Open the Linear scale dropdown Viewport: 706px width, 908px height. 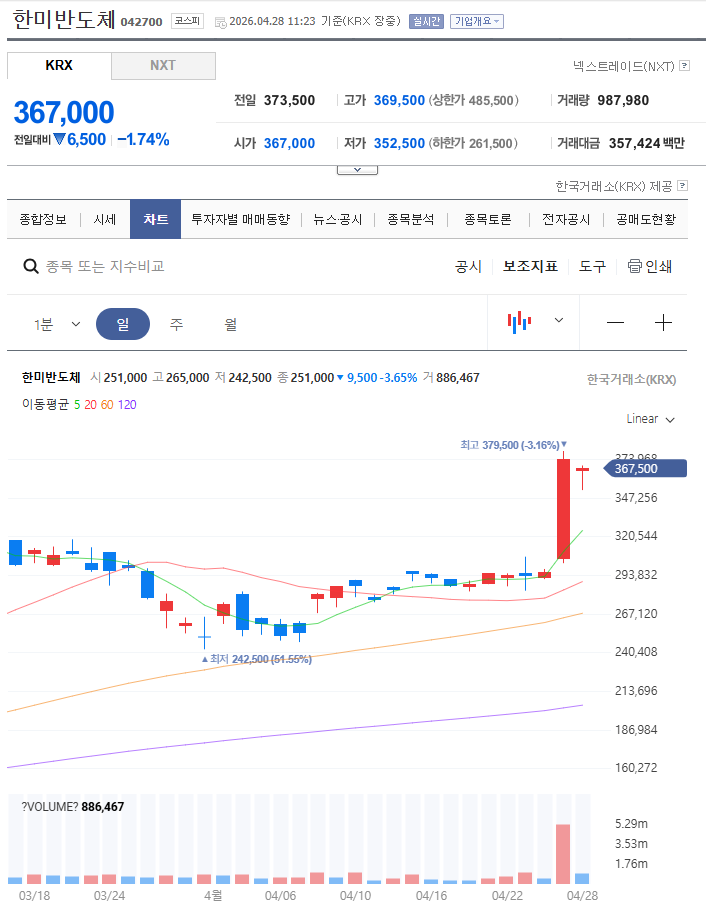(x=650, y=419)
